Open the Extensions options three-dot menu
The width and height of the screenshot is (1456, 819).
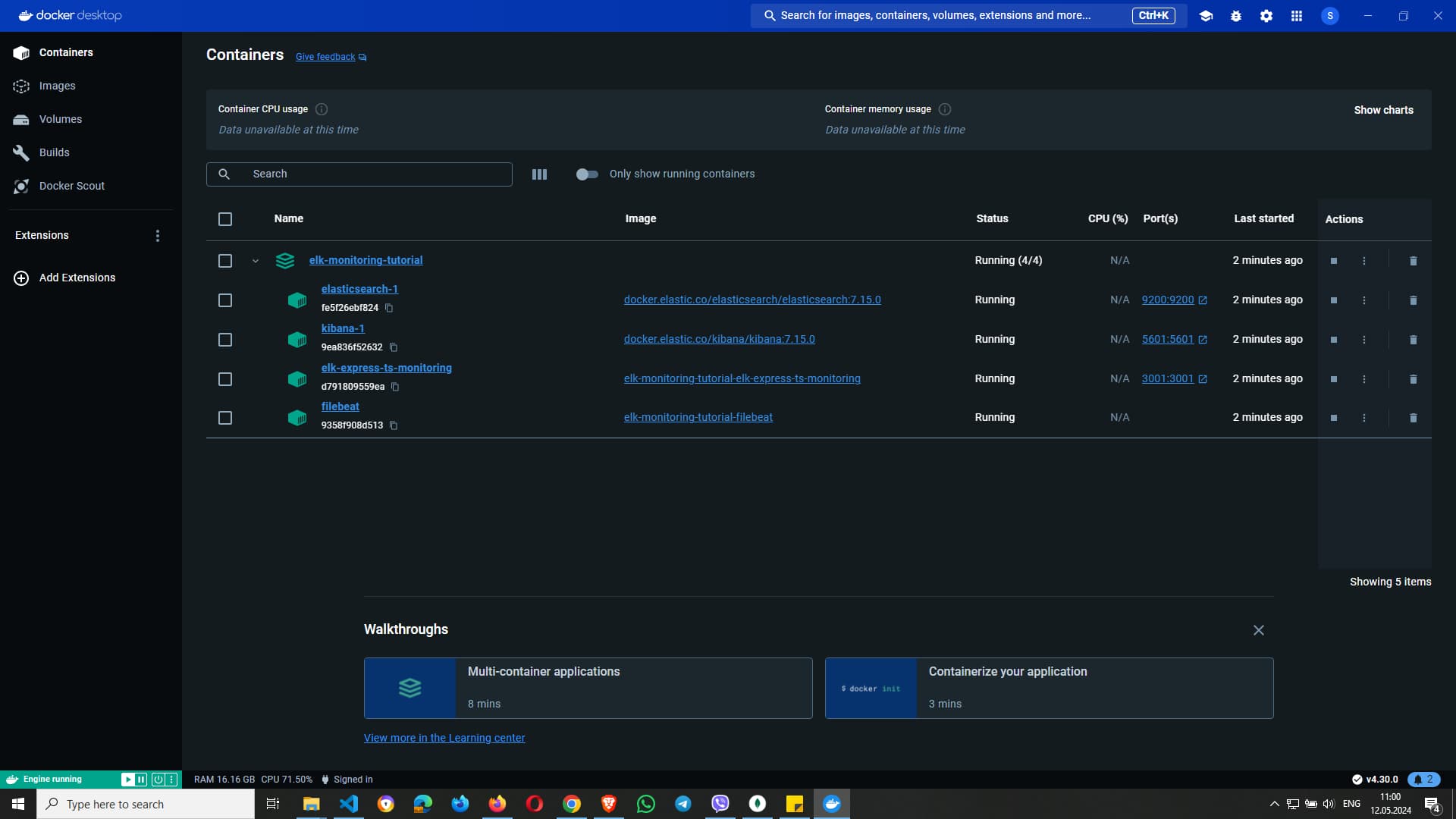tap(158, 235)
